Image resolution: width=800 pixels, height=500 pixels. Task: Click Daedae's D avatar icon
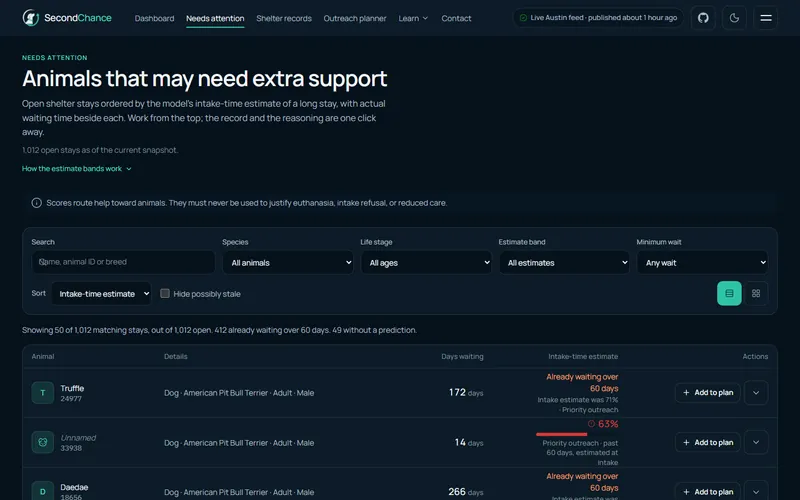pos(42,491)
